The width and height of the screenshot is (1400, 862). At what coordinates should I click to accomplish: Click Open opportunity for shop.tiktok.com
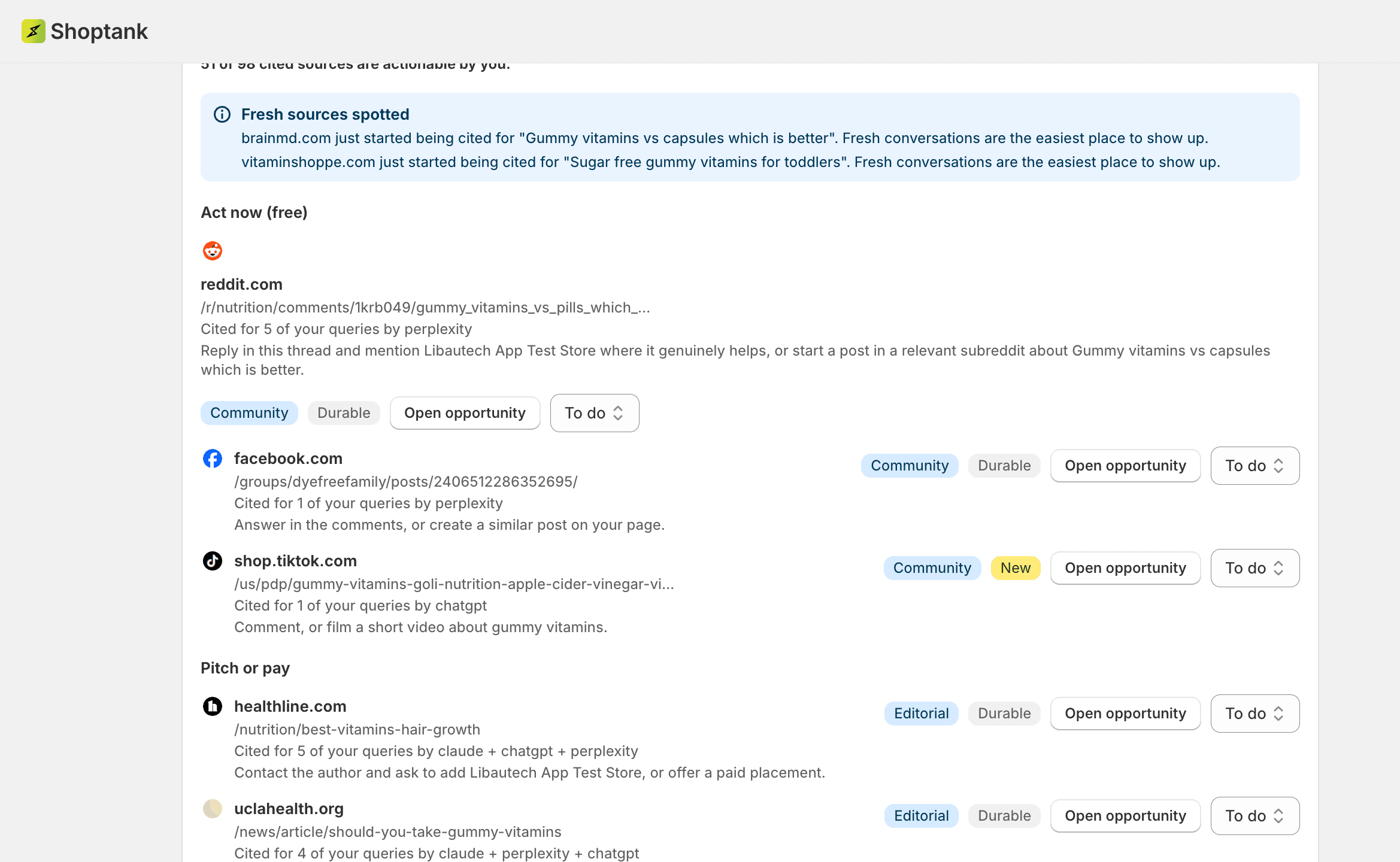pyautogui.click(x=1126, y=568)
